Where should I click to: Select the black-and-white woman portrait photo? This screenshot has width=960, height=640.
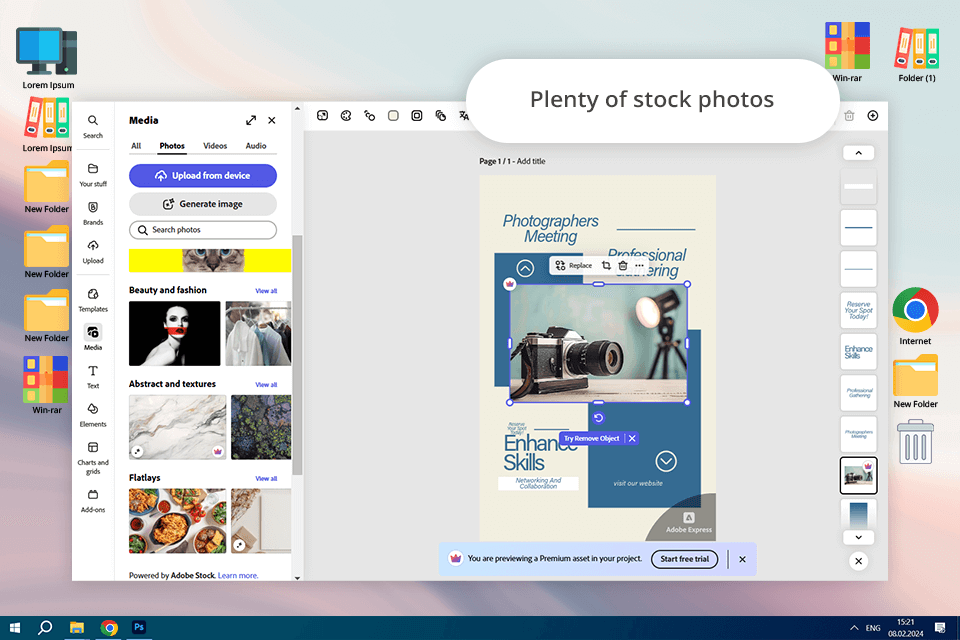pos(174,333)
